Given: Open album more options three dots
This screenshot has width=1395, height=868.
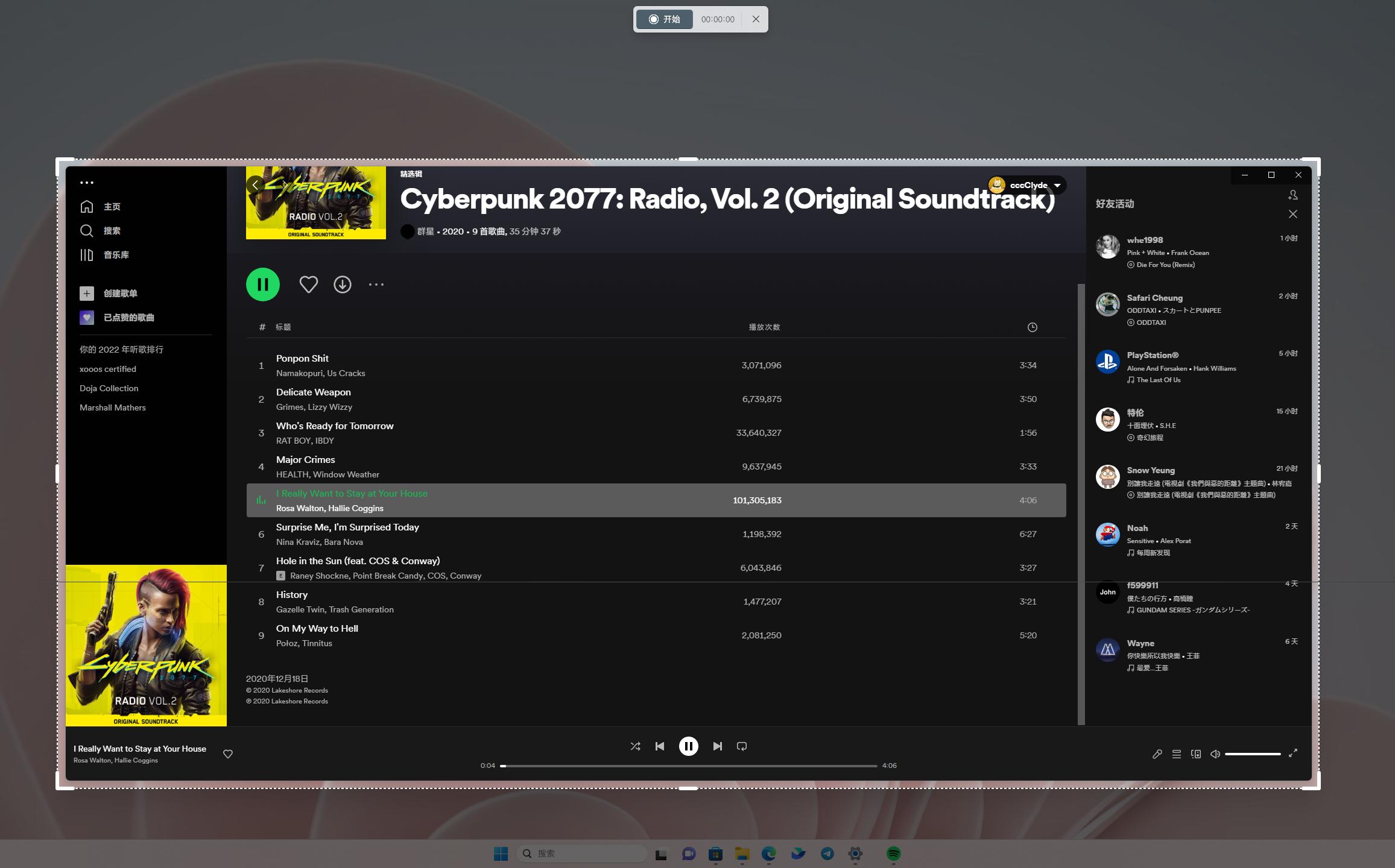Looking at the screenshot, I should [376, 285].
